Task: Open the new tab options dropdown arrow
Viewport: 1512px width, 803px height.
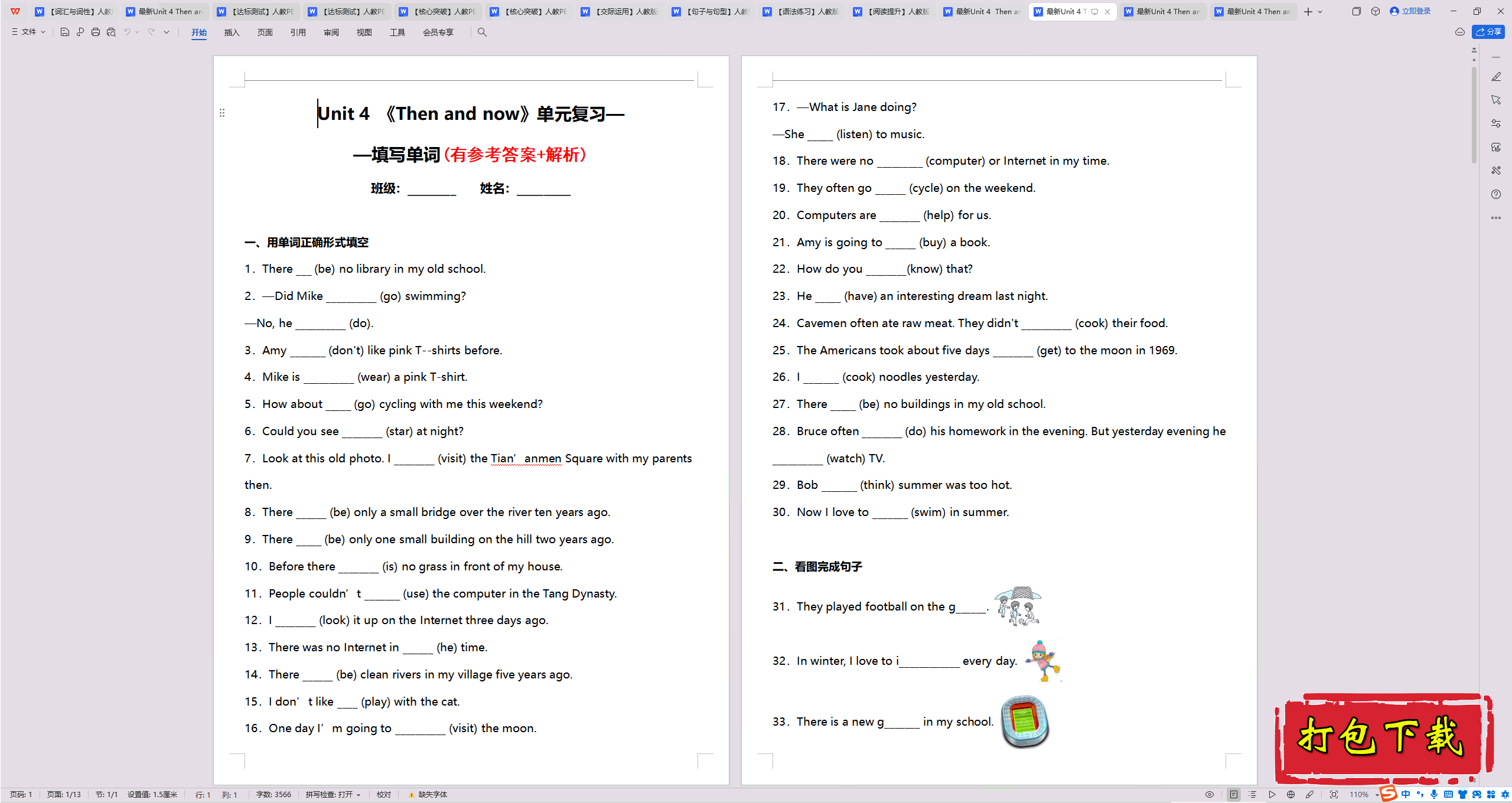Action: point(1320,12)
